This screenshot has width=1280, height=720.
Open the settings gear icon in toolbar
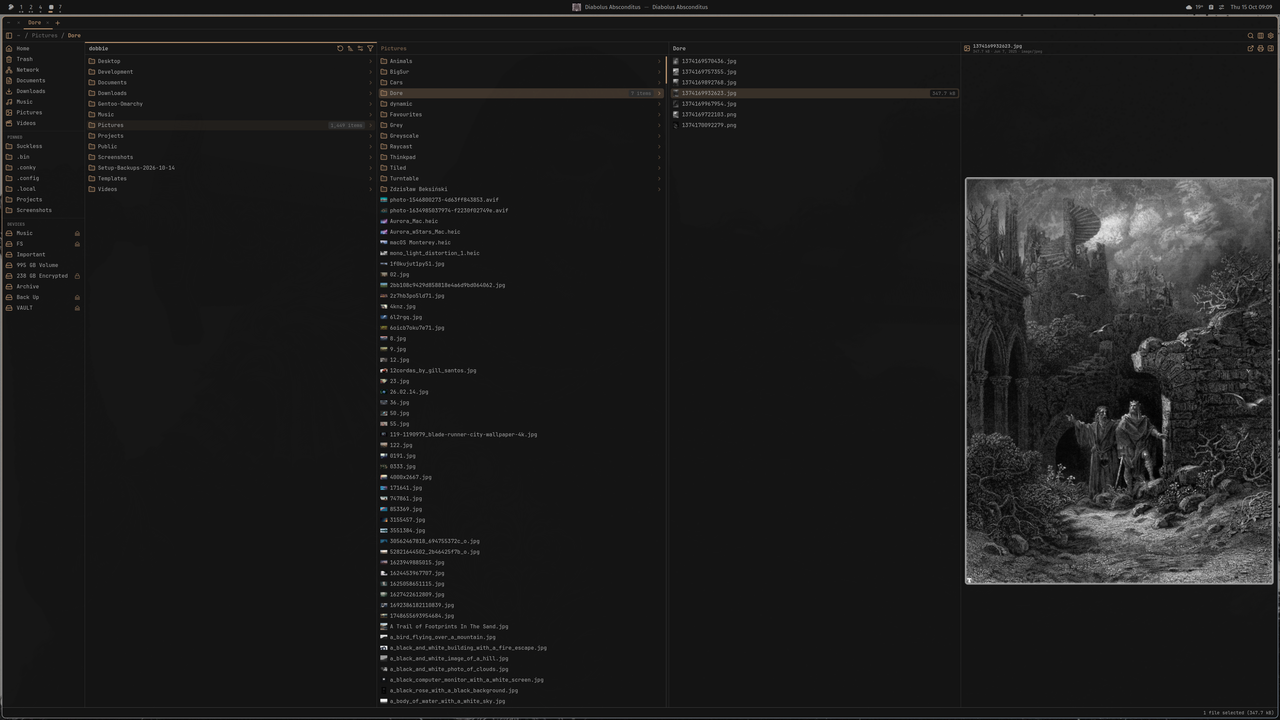pyautogui.click(x=1270, y=36)
